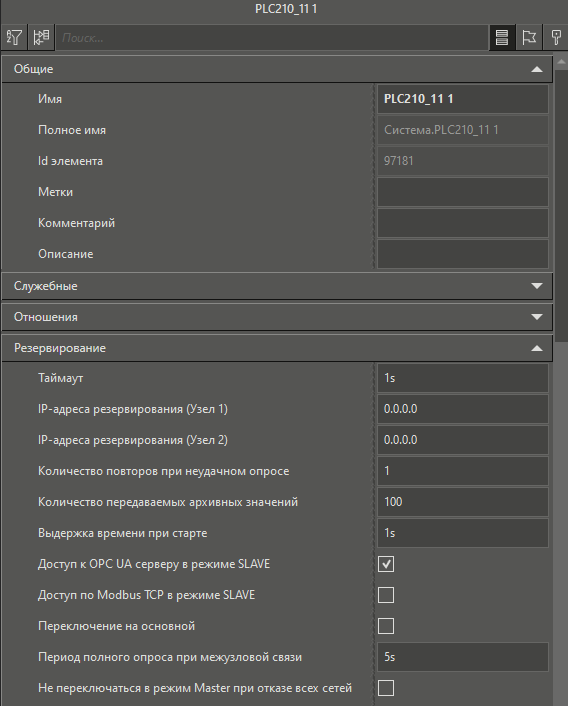Screen dimensions: 568x706
Task: Click the empty Описание field
Action: tap(463, 254)
